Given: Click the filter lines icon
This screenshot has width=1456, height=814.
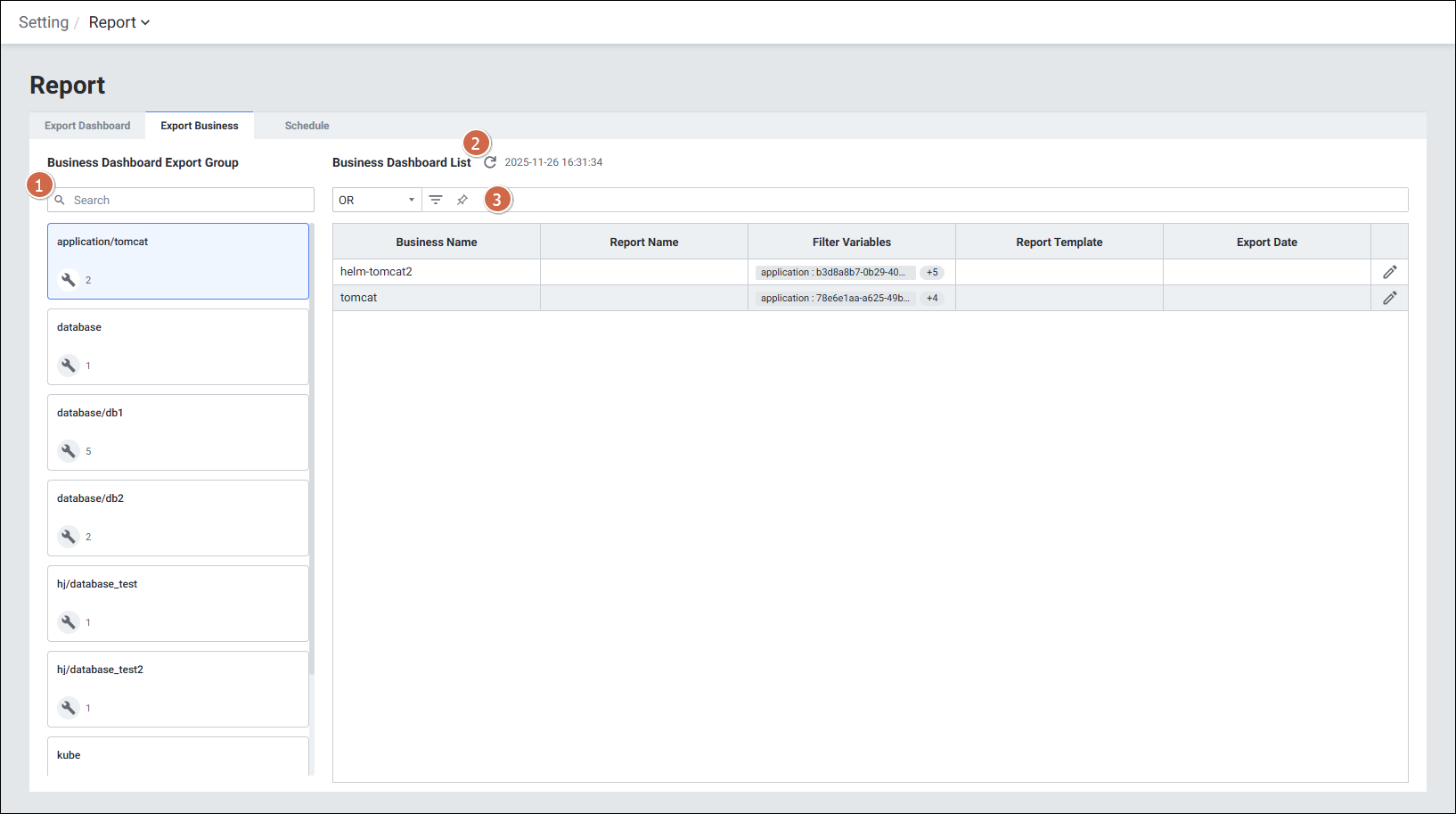Looking at the screenshot, I should pyautogui.click(x=436, y=200).
